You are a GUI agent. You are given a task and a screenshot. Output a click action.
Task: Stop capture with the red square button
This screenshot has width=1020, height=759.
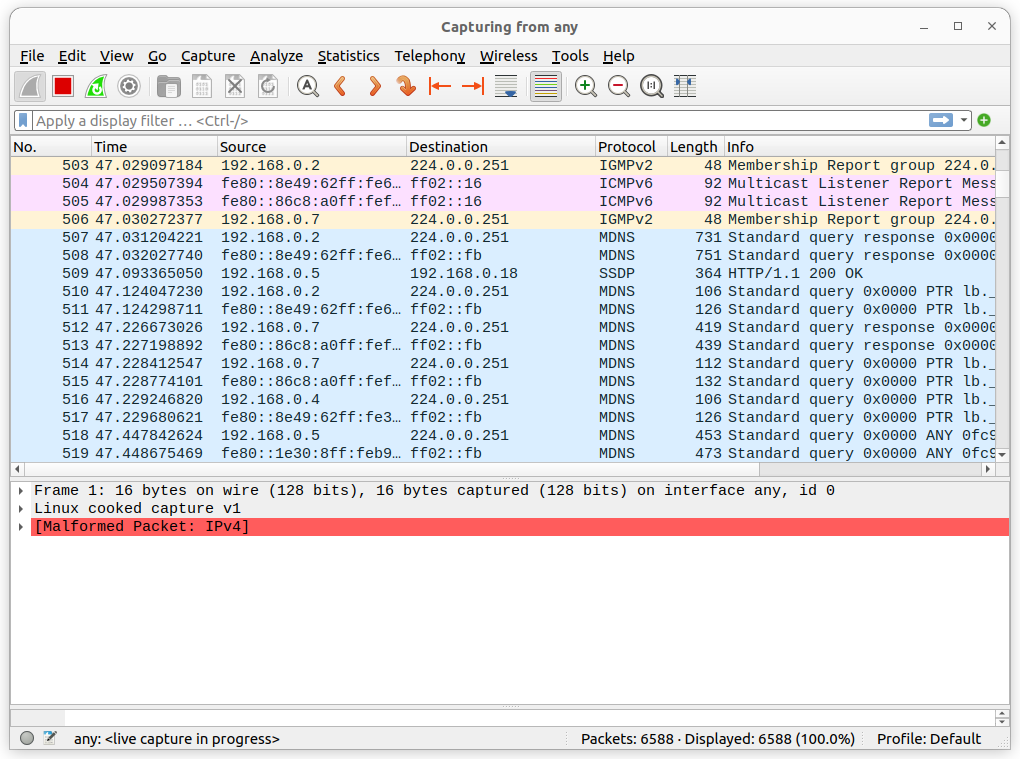click(63, 87)
